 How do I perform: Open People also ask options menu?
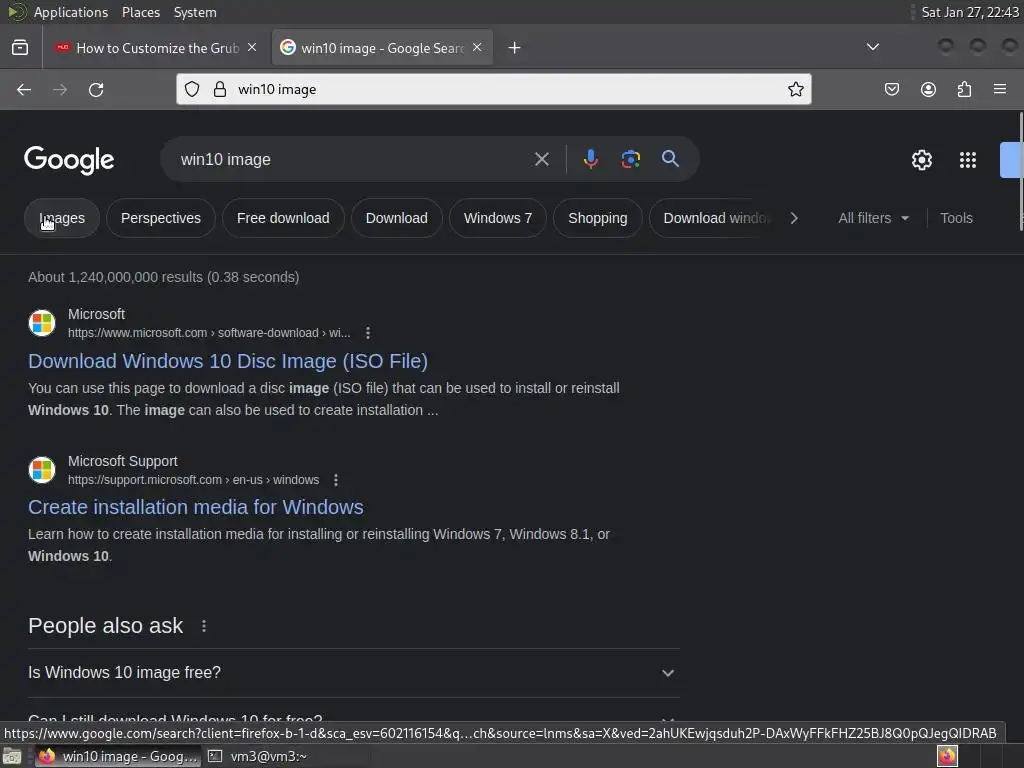click(x=204, y=626)
